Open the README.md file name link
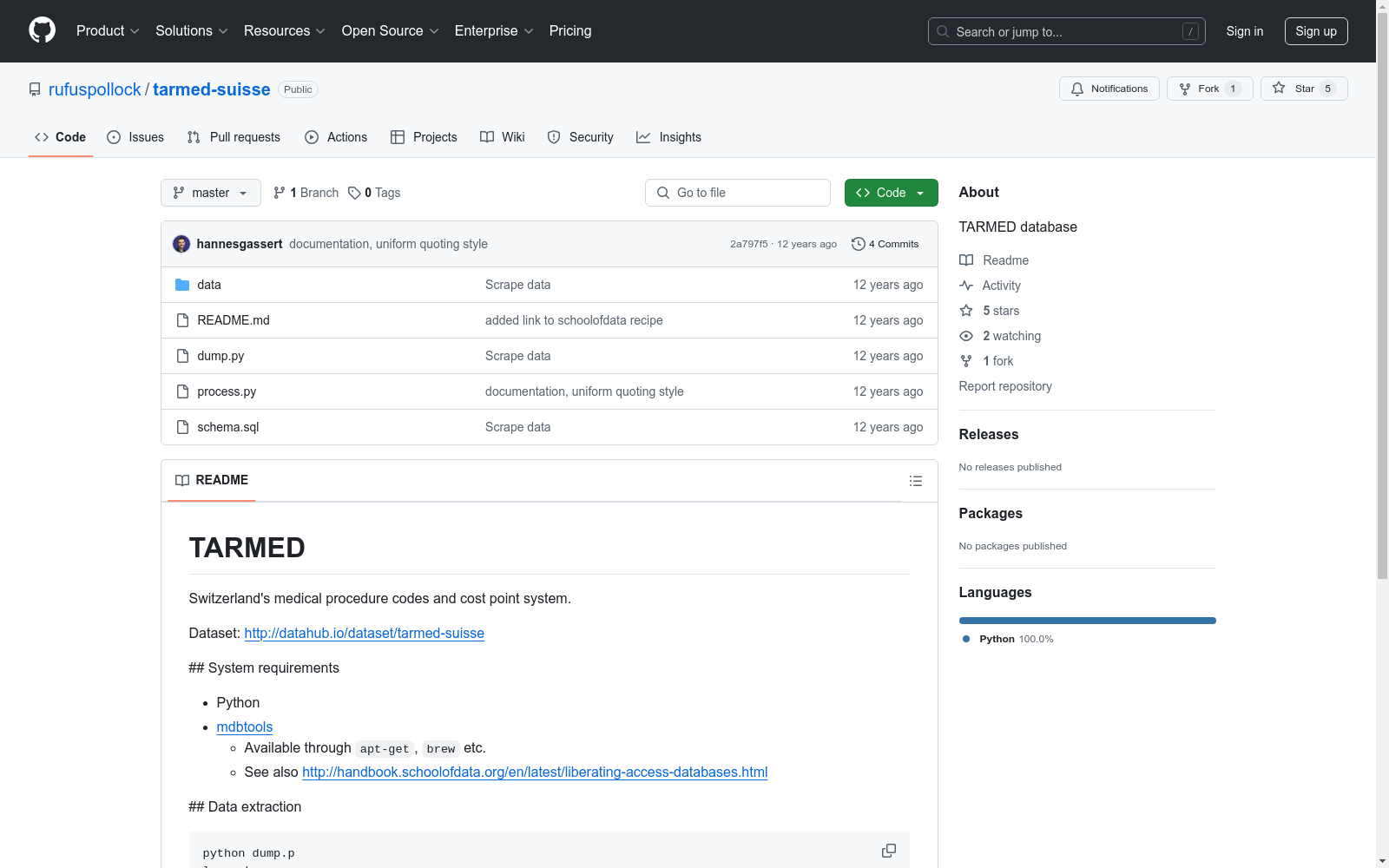Screen dimensions: 1389x868 click(x=234, y=320)
